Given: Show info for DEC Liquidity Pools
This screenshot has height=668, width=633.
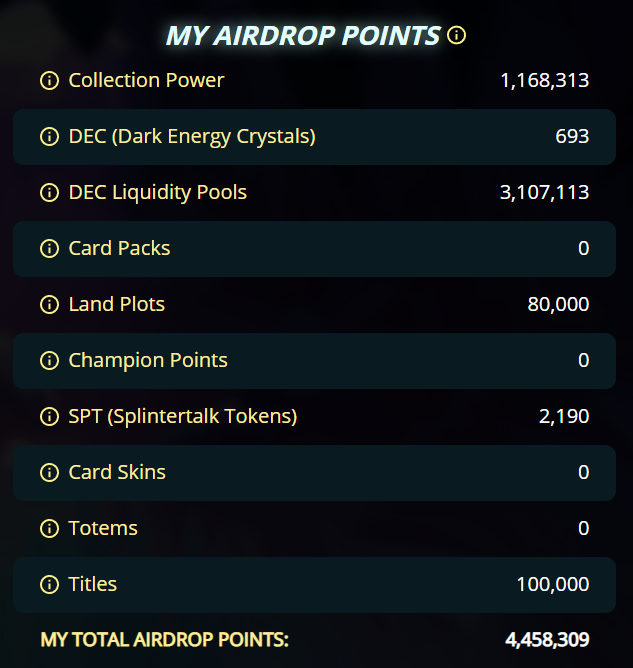Looking at the screenshot, I should tap(49, 192).
